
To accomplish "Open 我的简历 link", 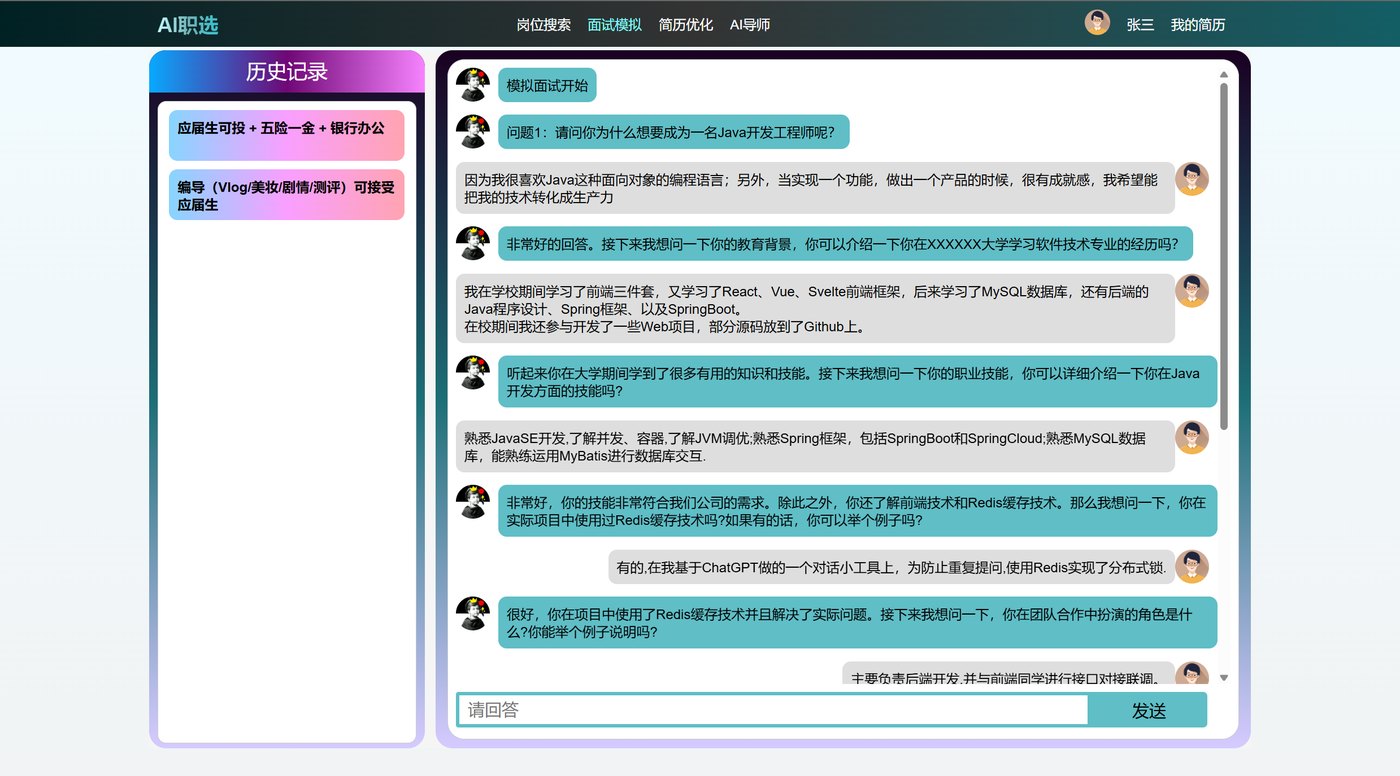I will pyautogui.click(x=1198, y=25).
